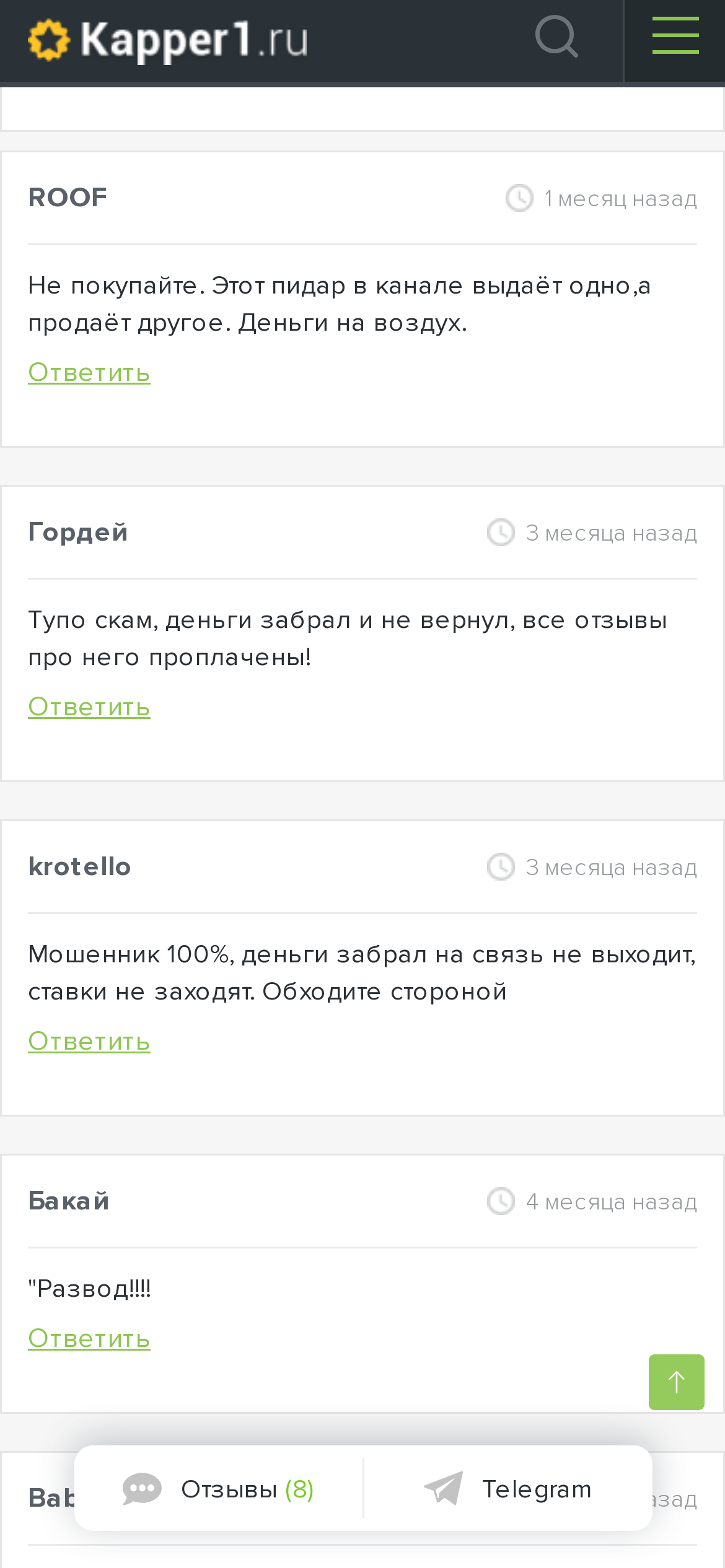The width and height of the screenshot is (725, 1568).
Task: Open the search magnifier icon
Action: click(556, 37)
